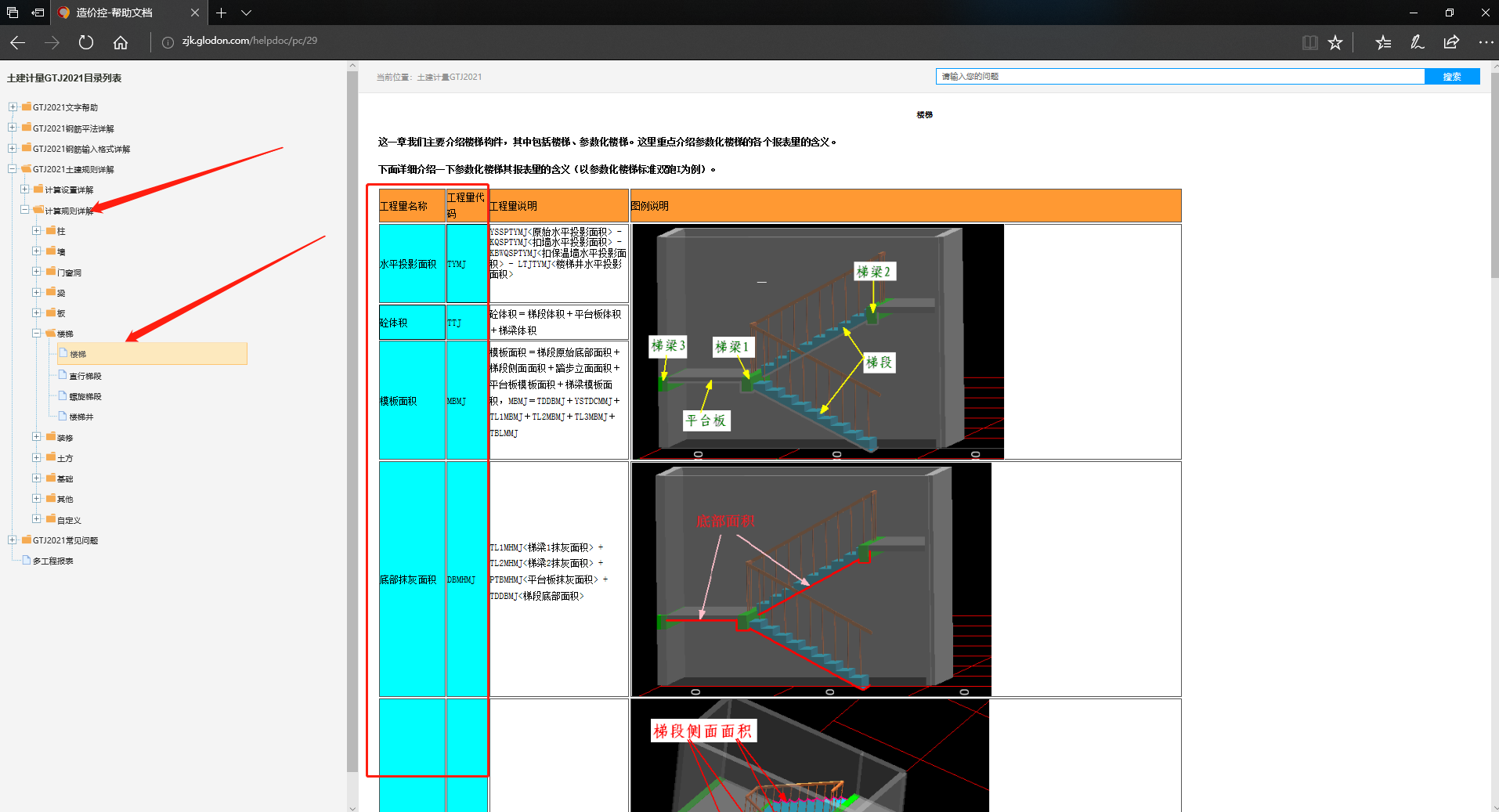Collapse the 计算规则详解 node

tap(24, 210)
